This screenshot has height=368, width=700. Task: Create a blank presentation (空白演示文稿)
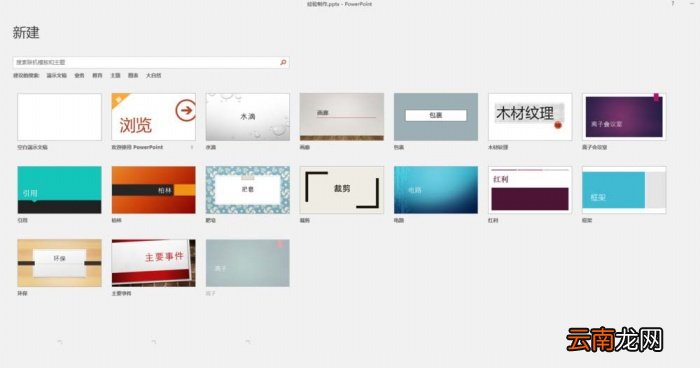click(59, 117)
